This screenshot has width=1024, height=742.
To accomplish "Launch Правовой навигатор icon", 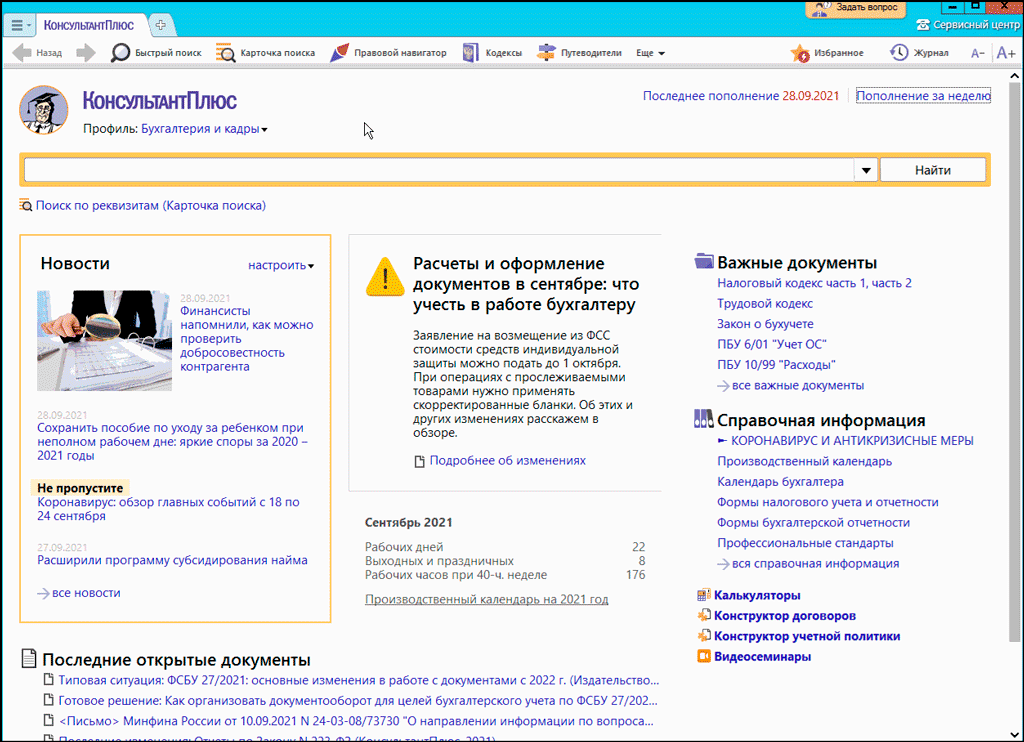I will tap(339, 53).
